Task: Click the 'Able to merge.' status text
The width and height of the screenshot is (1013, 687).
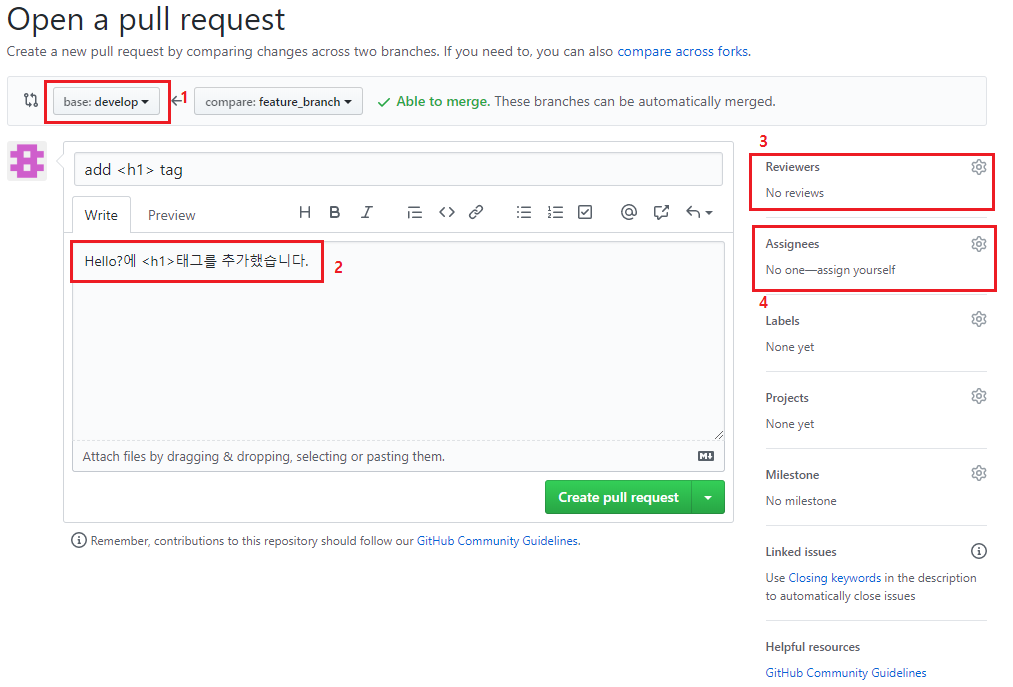Action: [443, 101]
